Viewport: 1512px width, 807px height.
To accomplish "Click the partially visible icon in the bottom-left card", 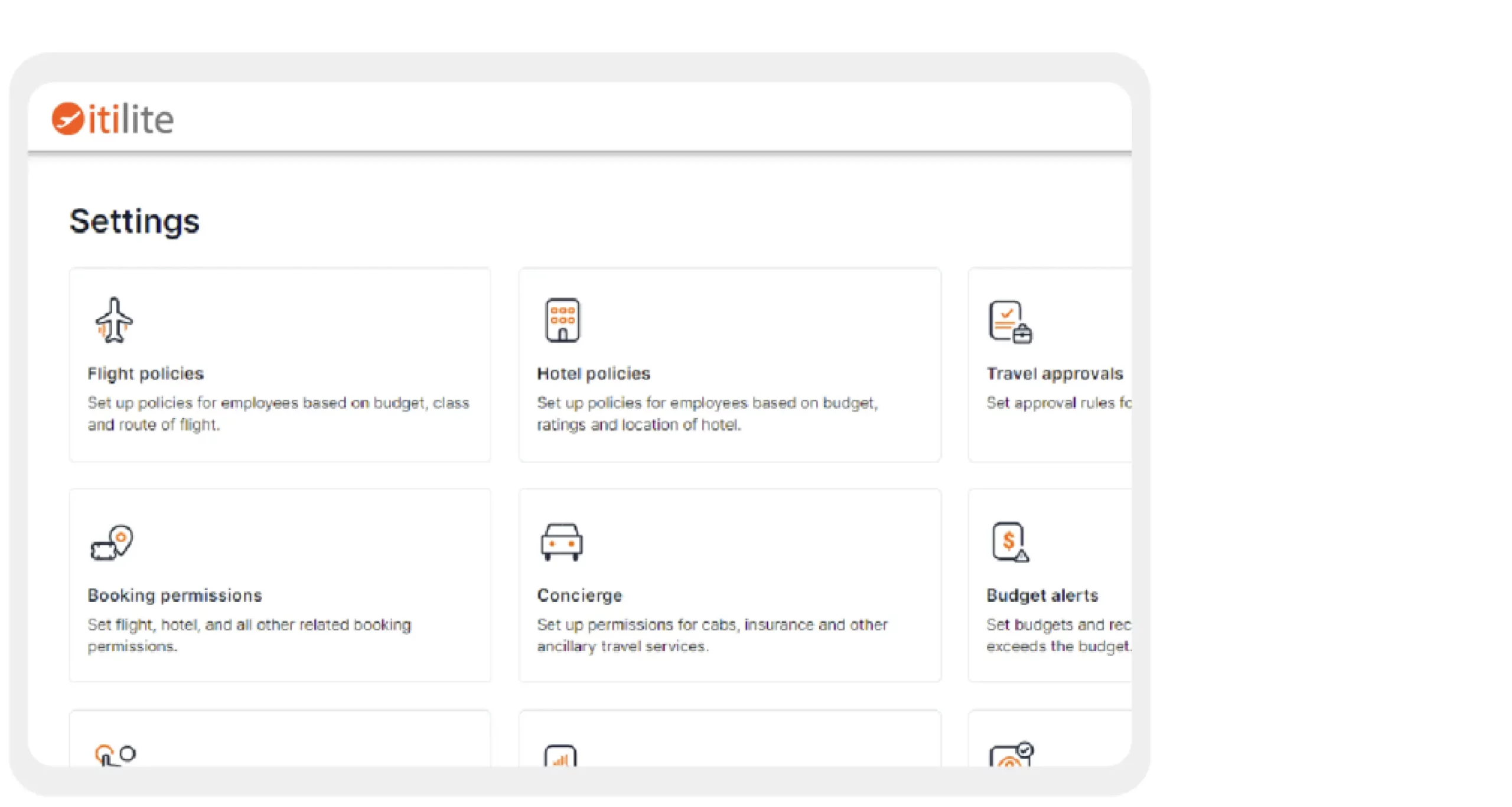I will coord(115,755).
